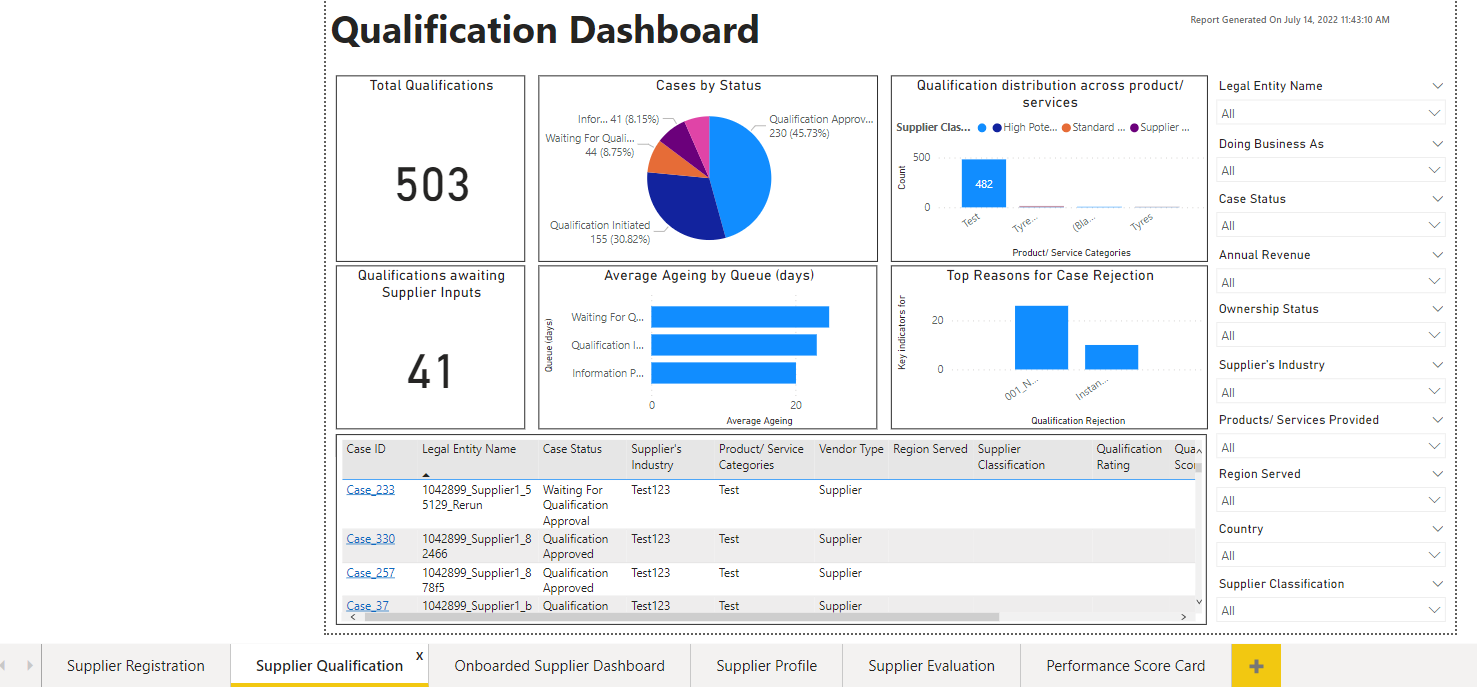Open the Onboarded Supplier Dashboard tab
This screenshot has height=687, width=1477.
click(559, 666)
